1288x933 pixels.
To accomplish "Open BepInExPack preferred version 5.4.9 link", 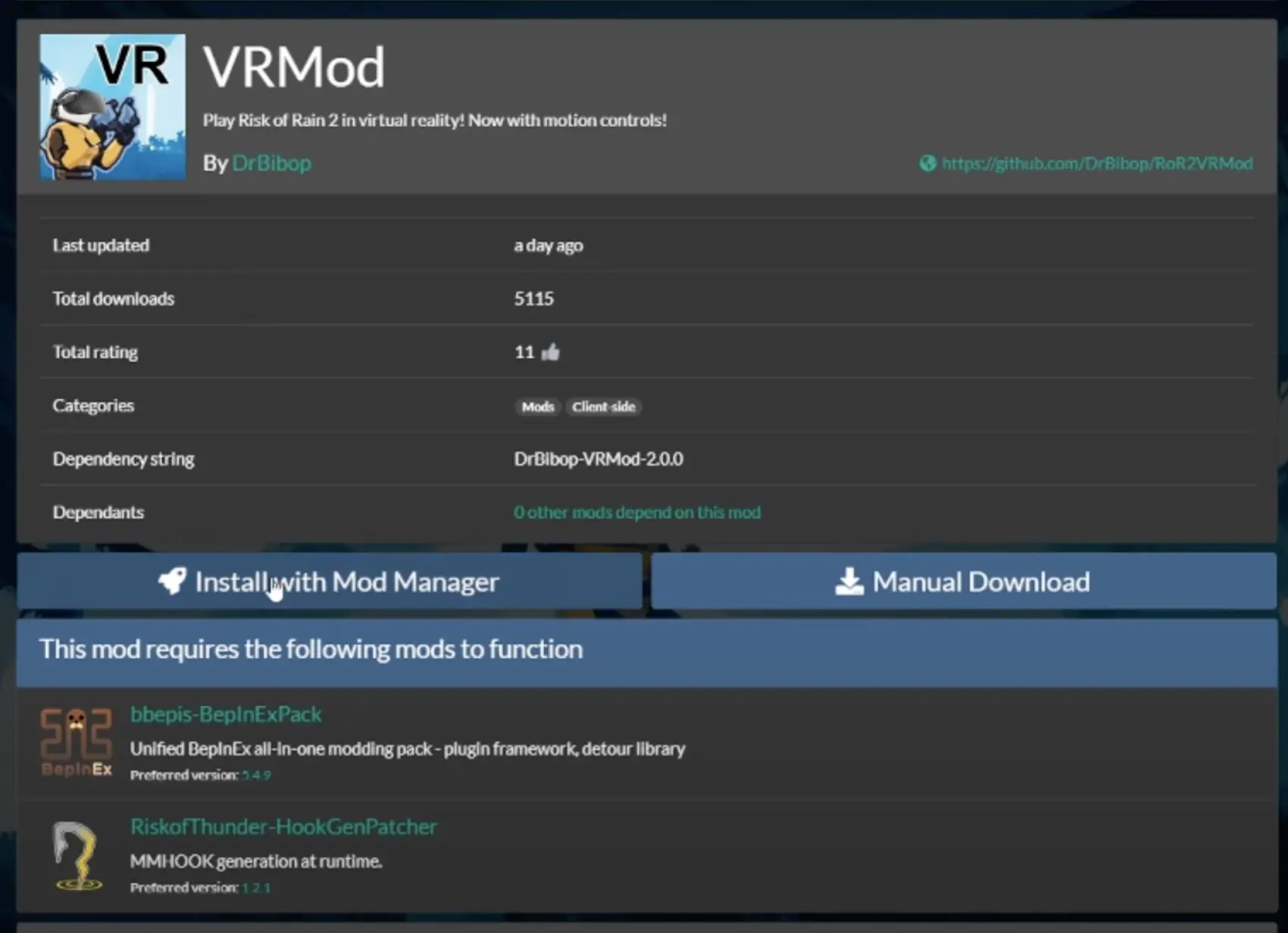I will click(x=256, y=775).
